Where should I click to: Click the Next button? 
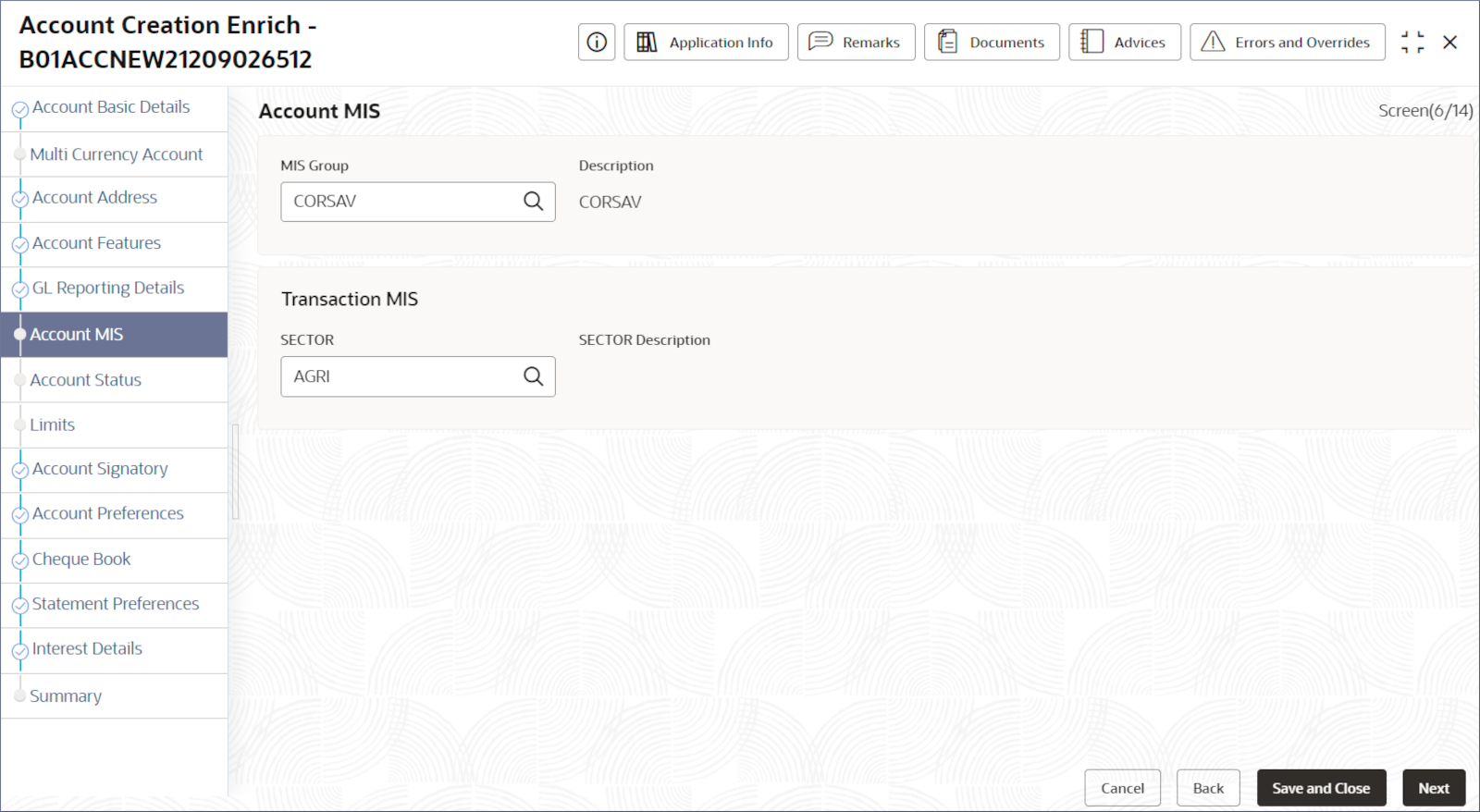click(x=1434, y=788)
